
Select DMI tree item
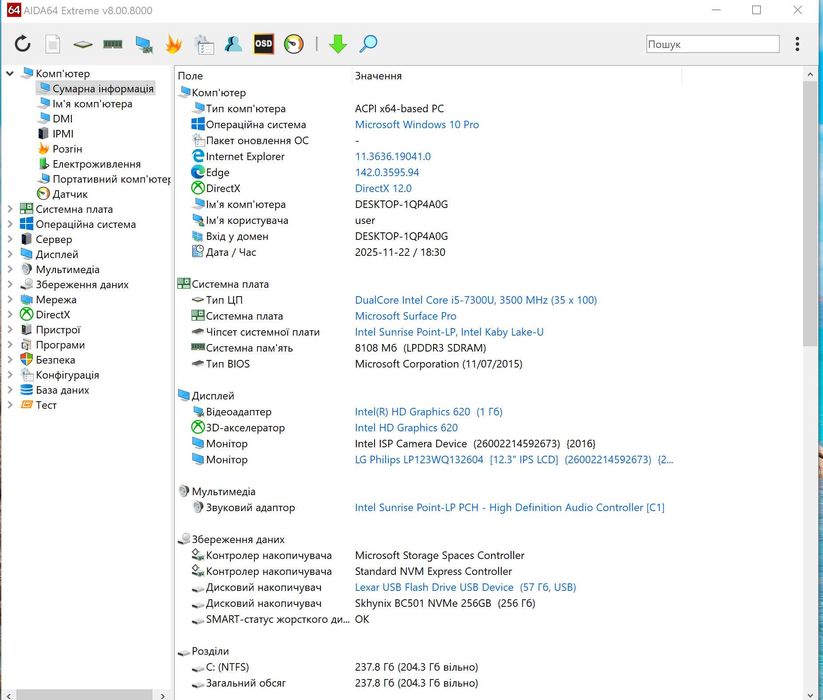(x=62, y=119)
